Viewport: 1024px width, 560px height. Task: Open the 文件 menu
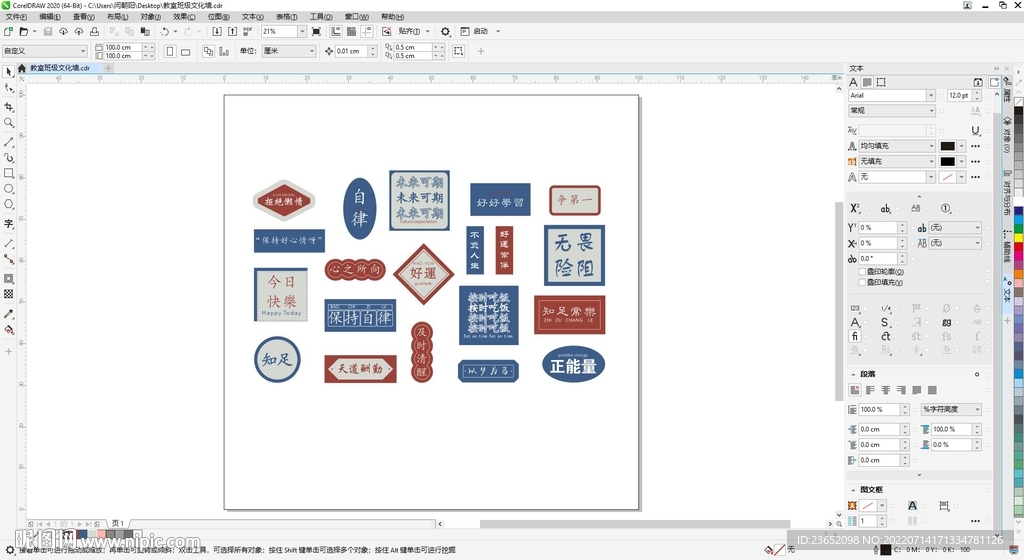click(16, 17)
